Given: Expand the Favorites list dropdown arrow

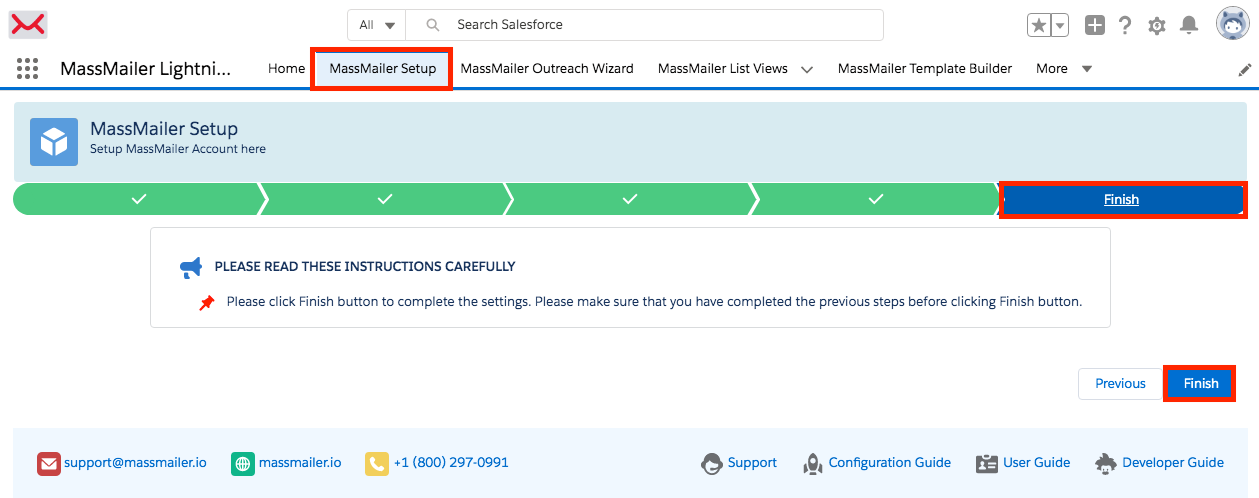Looking at the screenshot, I should point(1060,26).
